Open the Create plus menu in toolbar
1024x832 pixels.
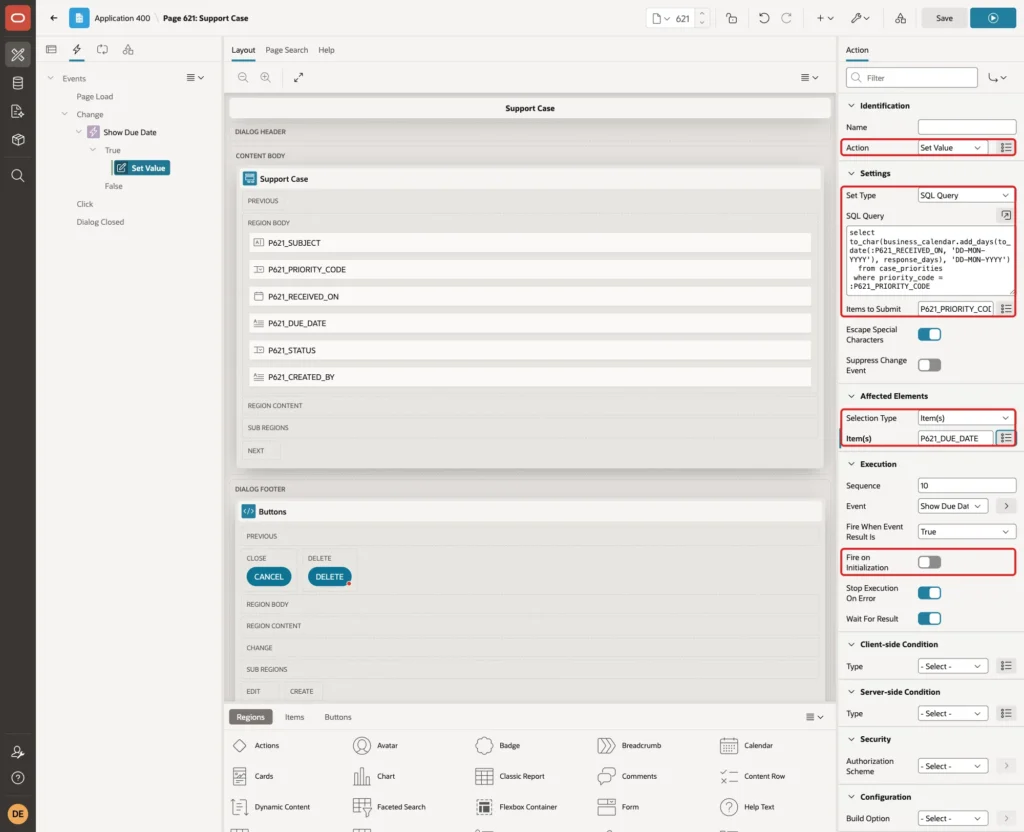tap(825, 18)
